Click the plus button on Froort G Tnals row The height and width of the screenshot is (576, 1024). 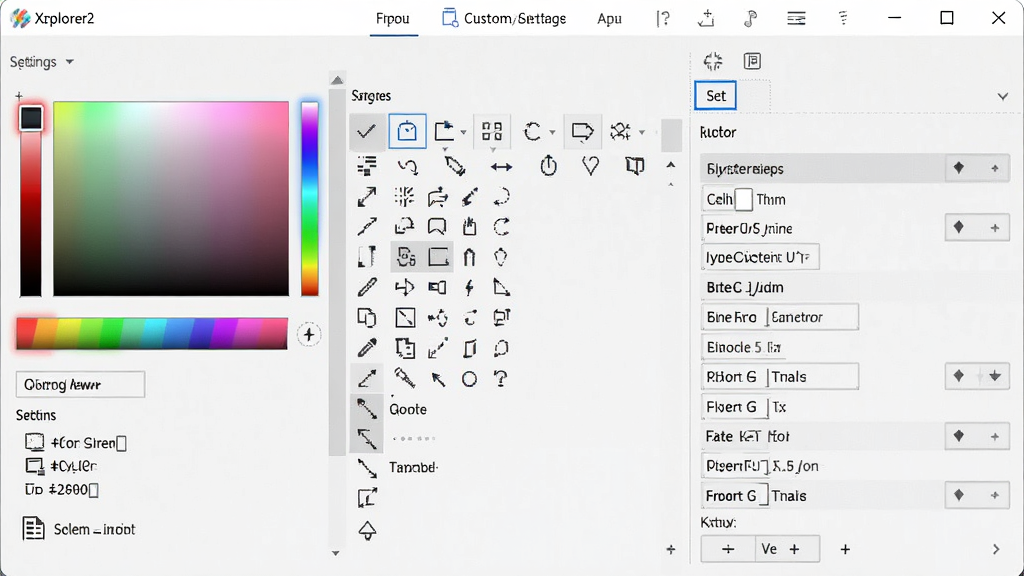pos(995,496)
